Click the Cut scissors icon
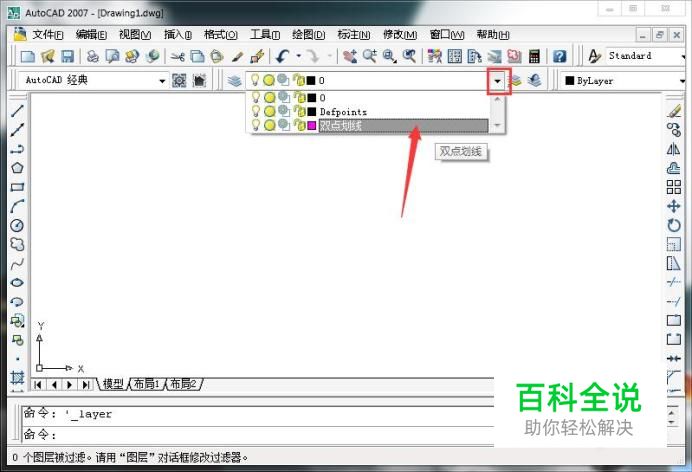Image resolution: width=692 pixels, height=472 pixels. pyautogui.click(x=177, y=56)
